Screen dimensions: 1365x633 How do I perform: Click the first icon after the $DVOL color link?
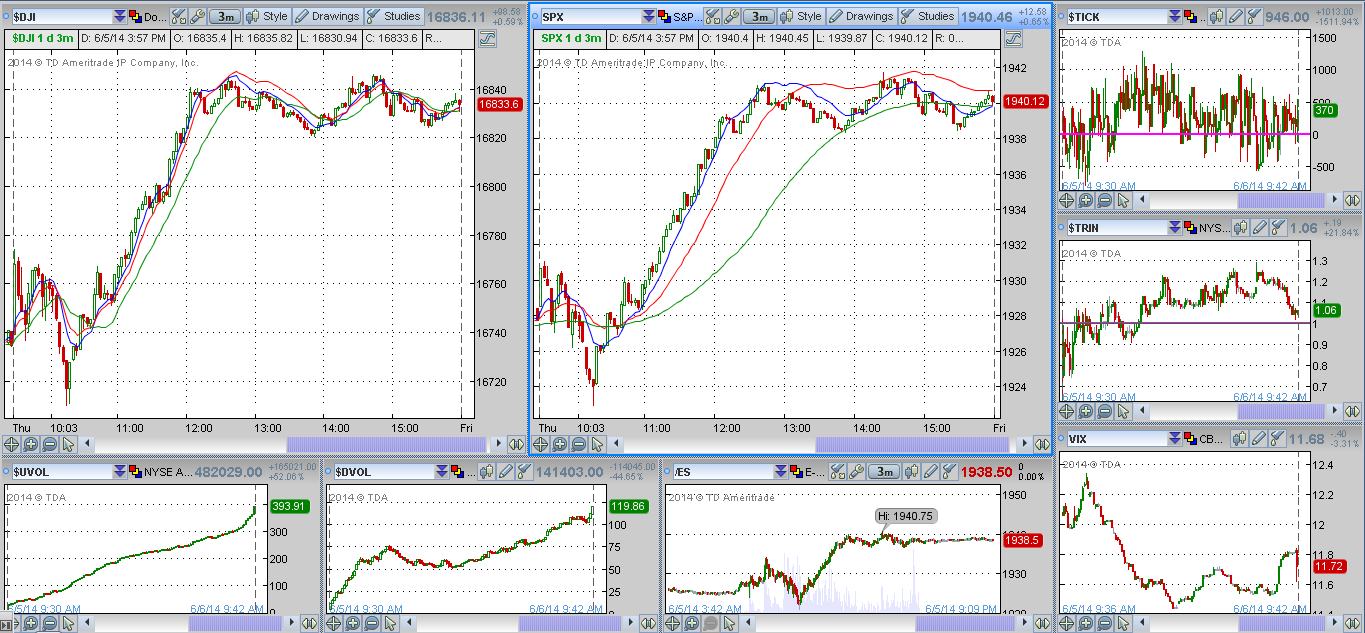pyautogui.click(x=486, y=472)
